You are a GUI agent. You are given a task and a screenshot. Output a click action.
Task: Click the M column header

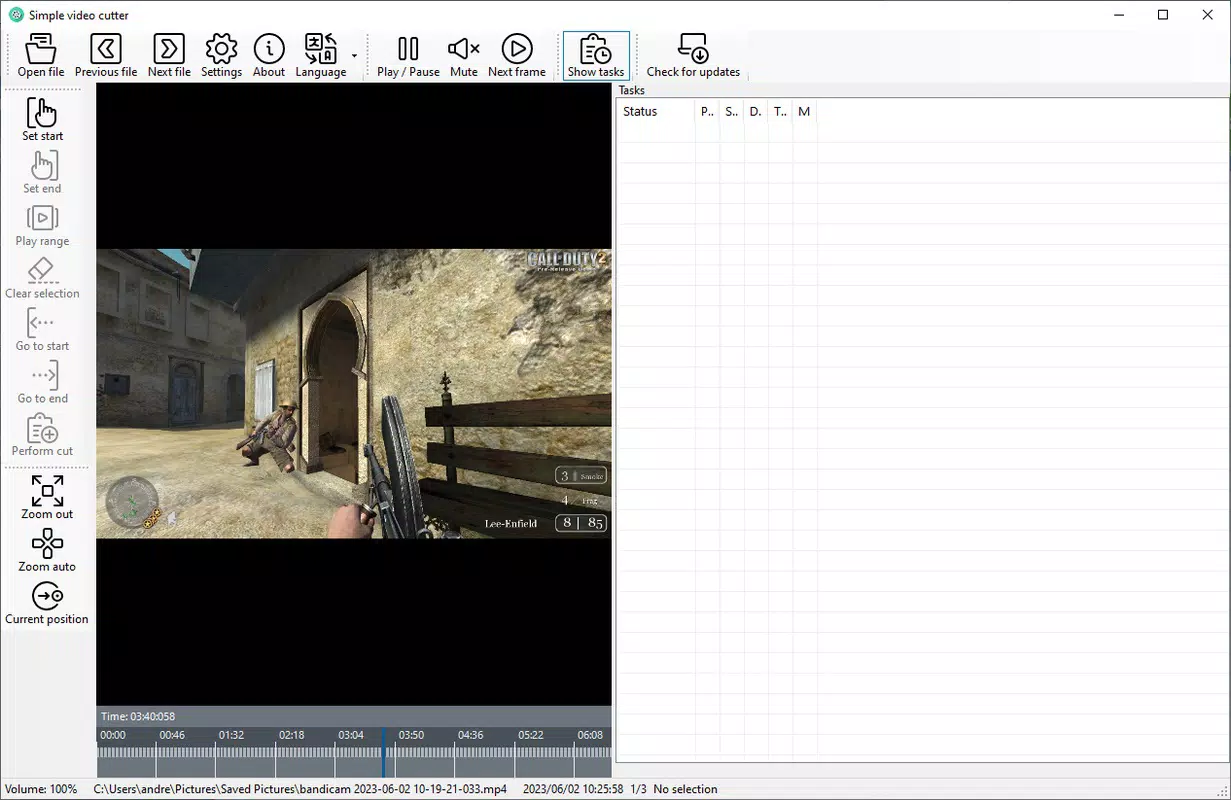805,112
